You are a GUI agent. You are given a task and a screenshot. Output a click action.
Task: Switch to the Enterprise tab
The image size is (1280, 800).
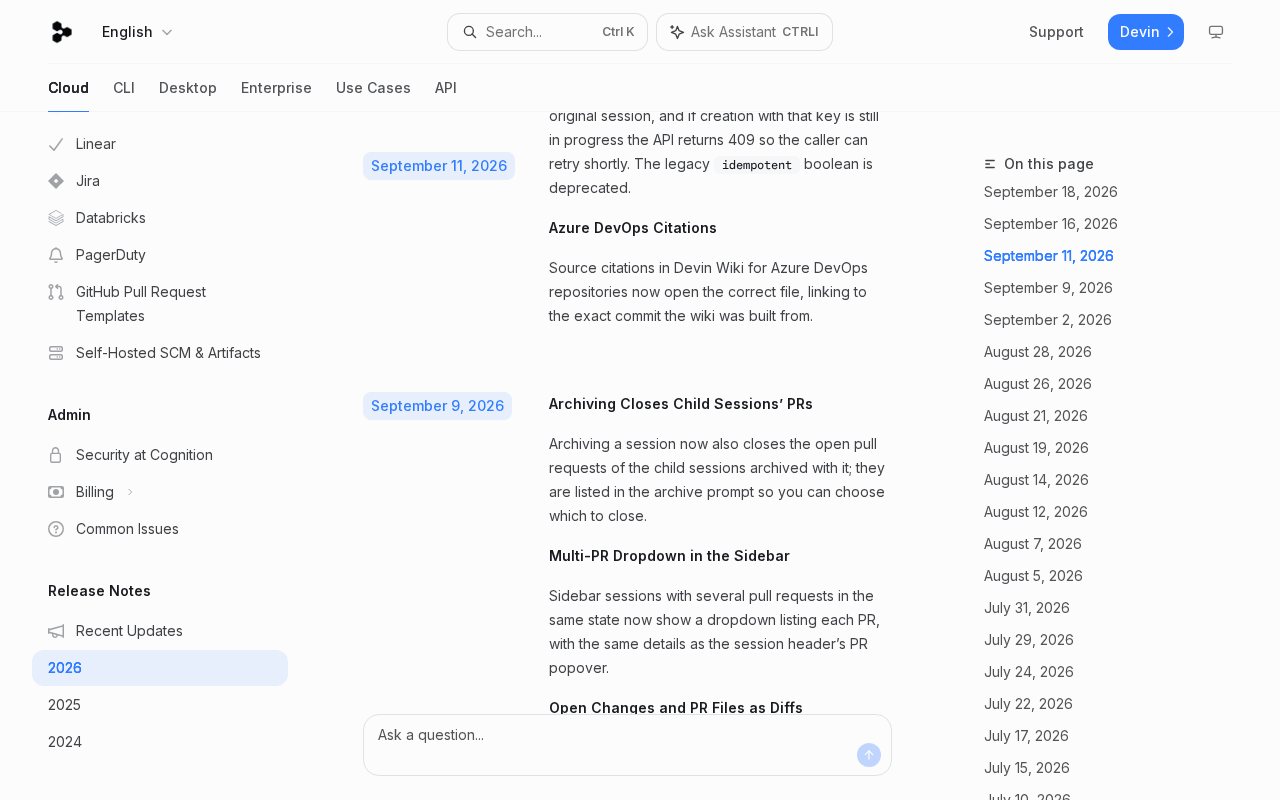276,88
